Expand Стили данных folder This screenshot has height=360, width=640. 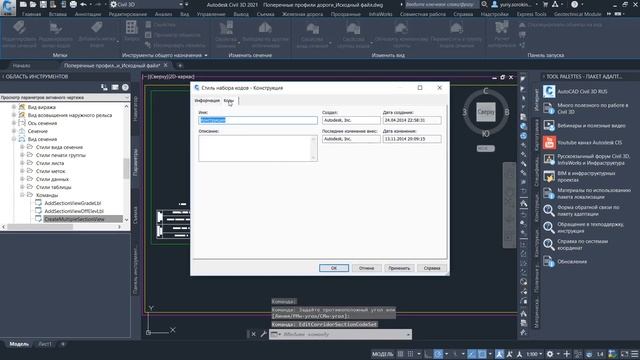click(x=22, y=179)
